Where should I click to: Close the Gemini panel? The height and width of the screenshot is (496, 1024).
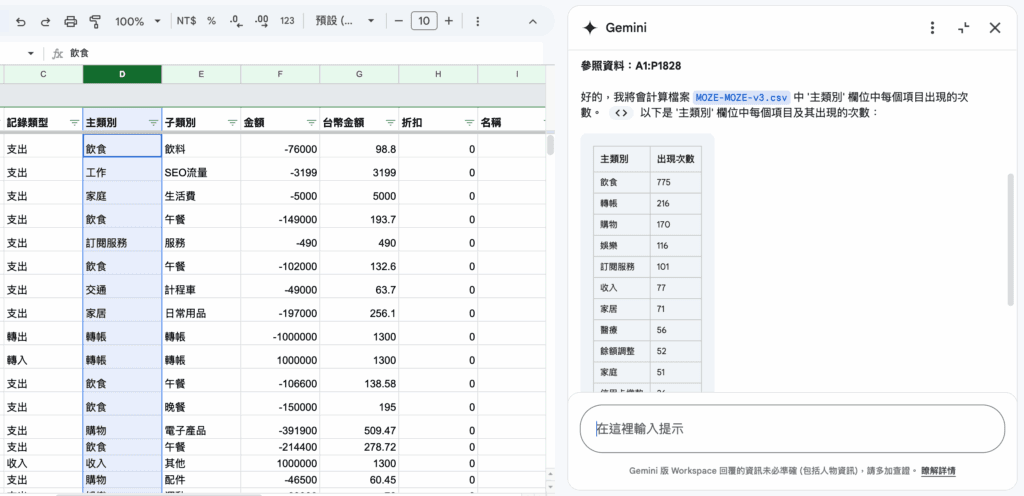(995, 27)
